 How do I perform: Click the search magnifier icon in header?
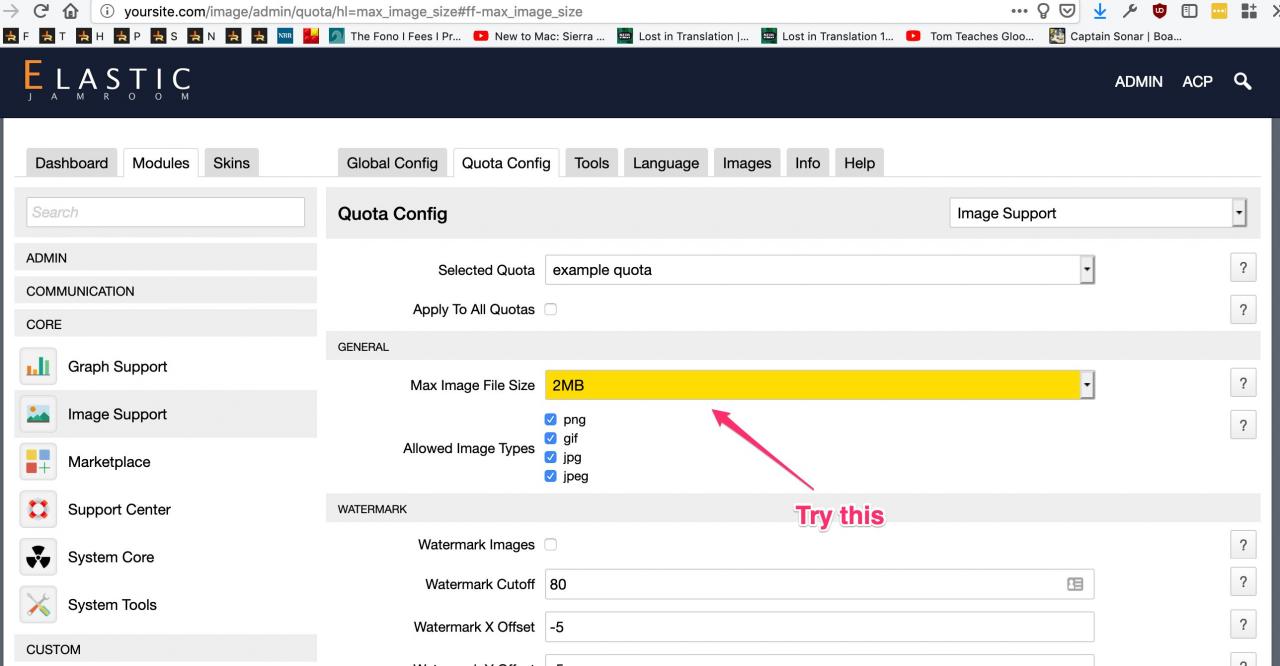[1243, 82]
